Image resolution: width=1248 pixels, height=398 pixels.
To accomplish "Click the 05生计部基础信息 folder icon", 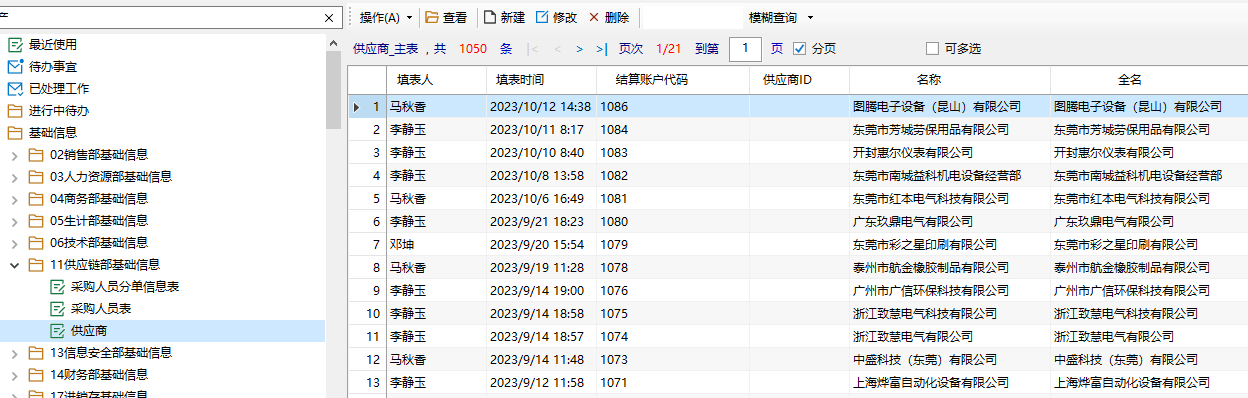I will (x=37, y=221).
